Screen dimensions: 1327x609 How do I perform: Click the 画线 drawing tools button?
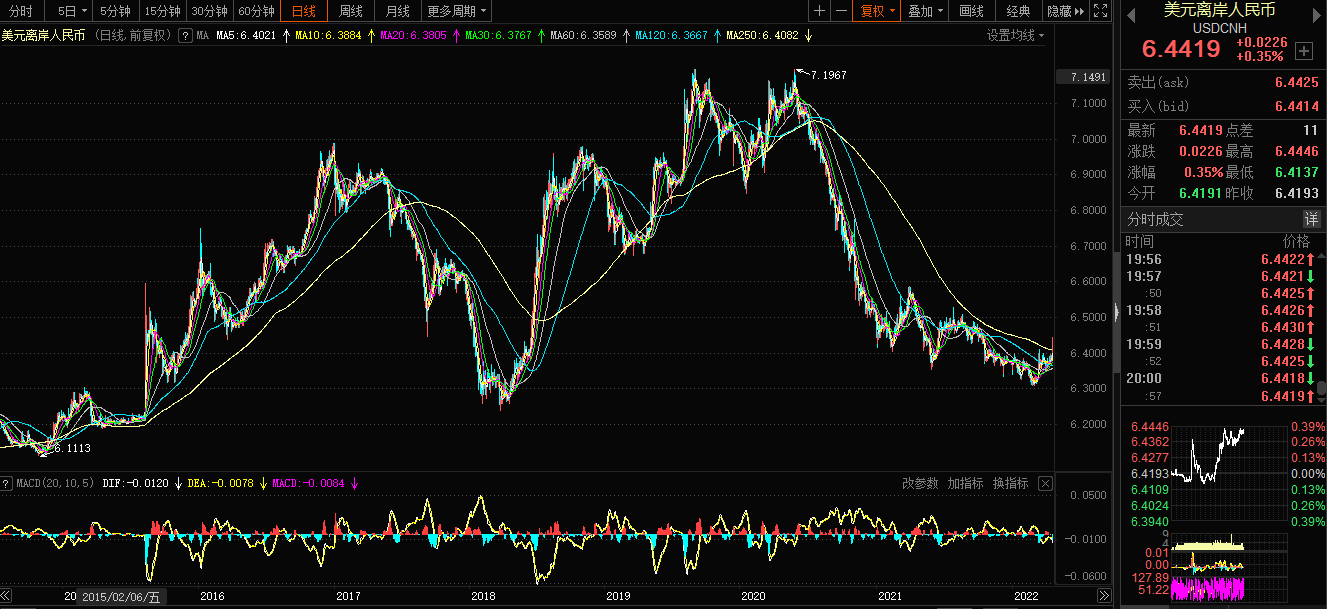tap(971, 11)
